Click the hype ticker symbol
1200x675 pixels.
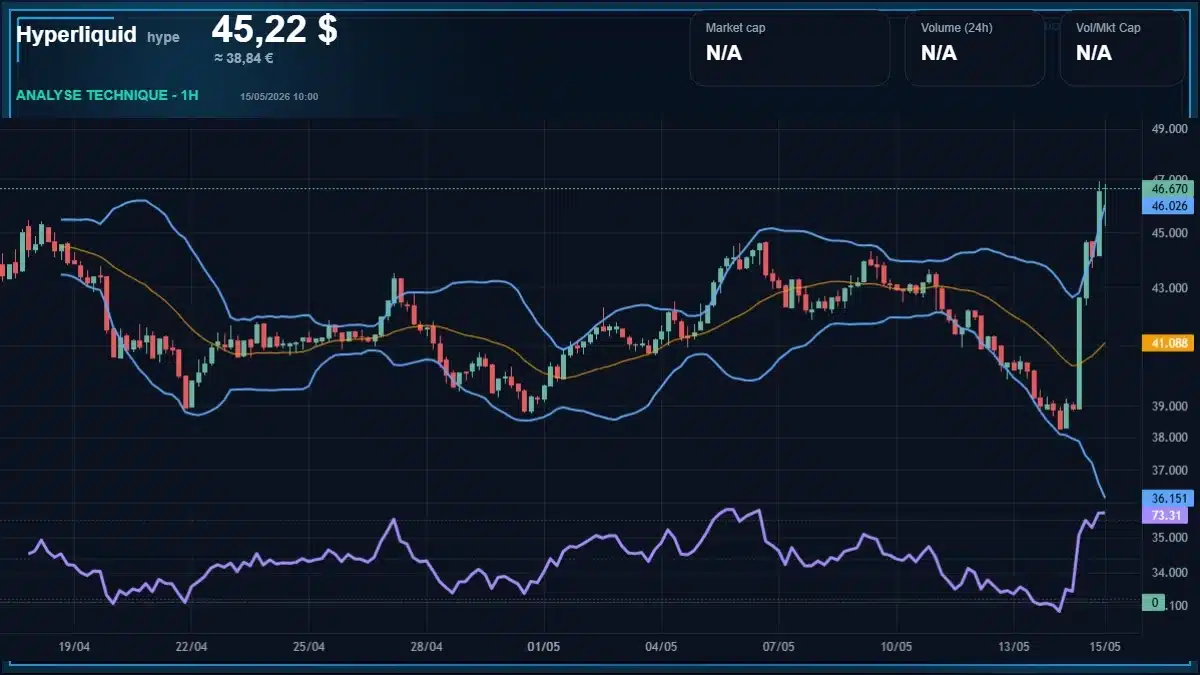click(163, 37)
